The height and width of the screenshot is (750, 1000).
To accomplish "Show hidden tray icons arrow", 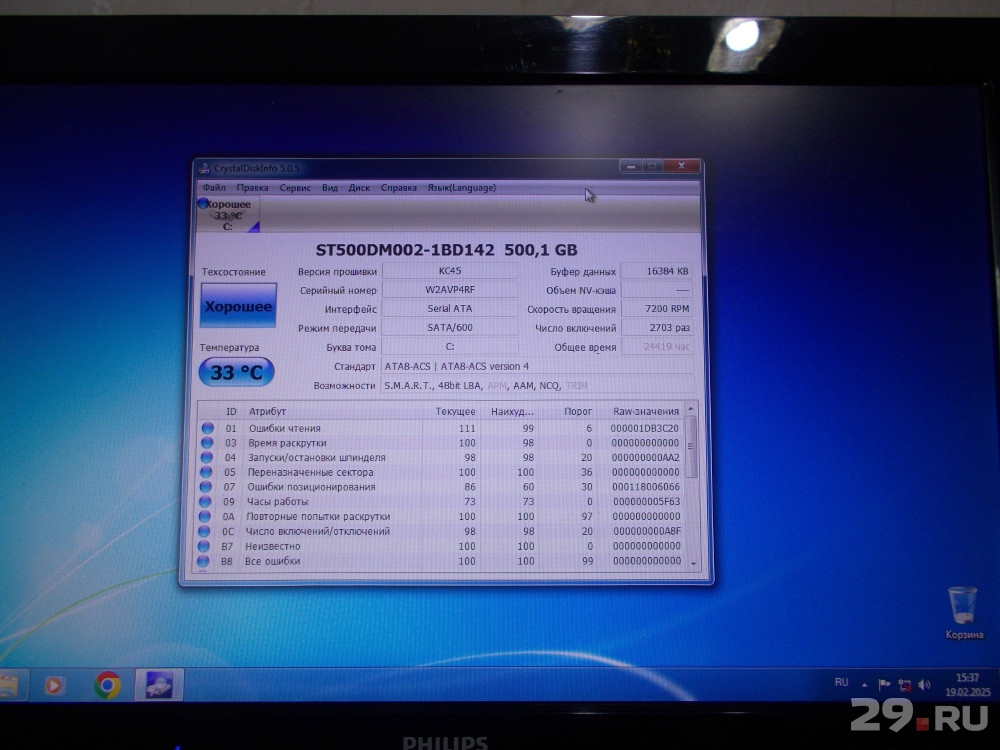I will (864, 685).
